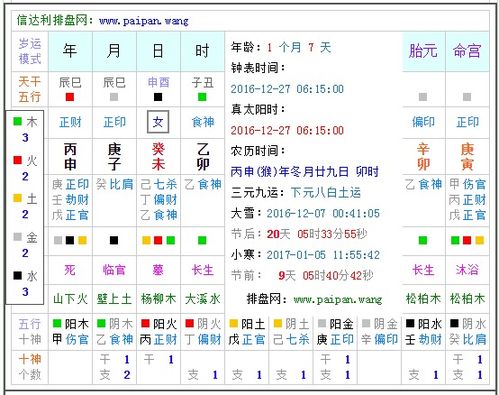
Task: Click the yellow 土 legend swatch
Action: [x=17, y=198]
